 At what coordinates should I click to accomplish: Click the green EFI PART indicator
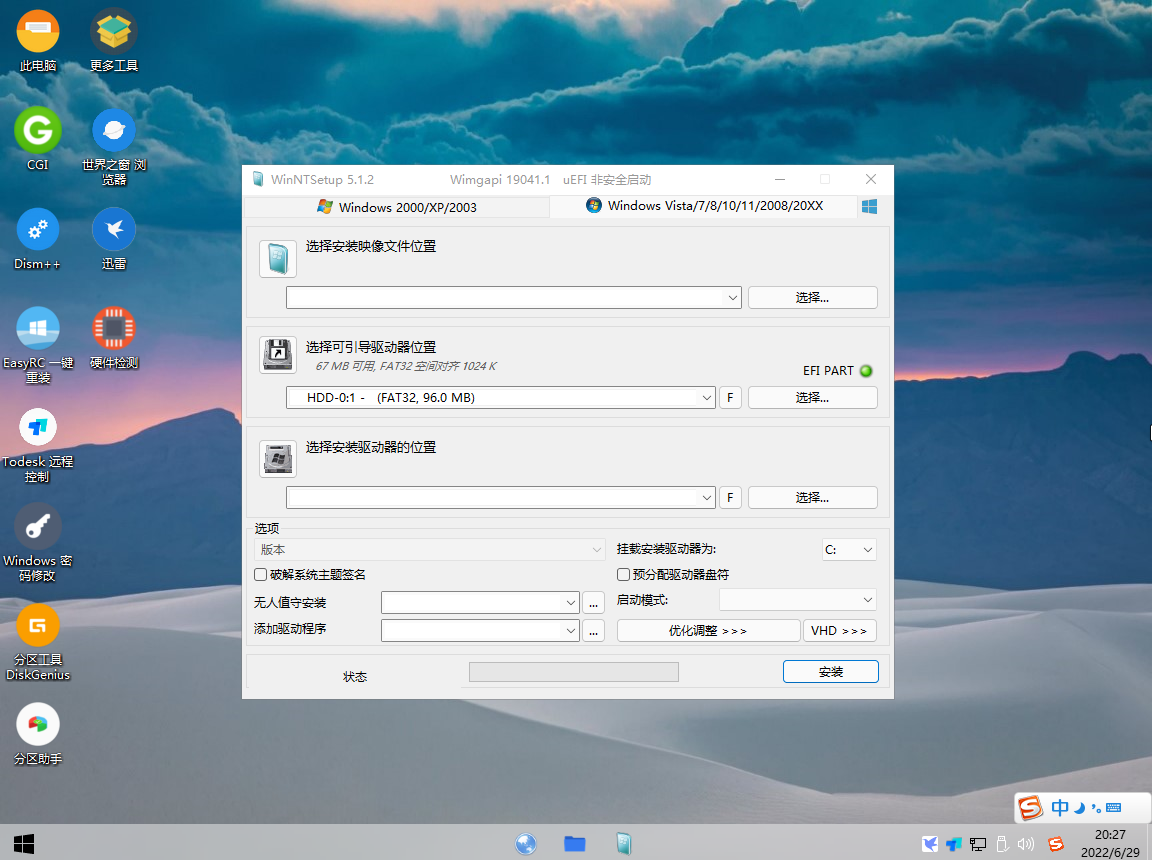(866, 370)
